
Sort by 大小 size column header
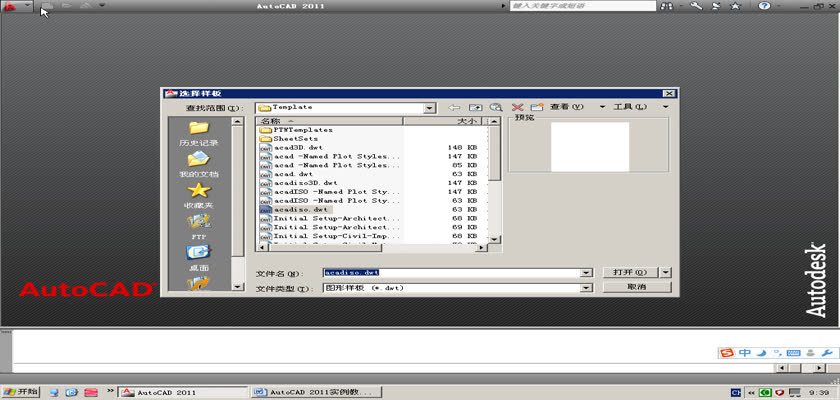(x=442, y=121)
